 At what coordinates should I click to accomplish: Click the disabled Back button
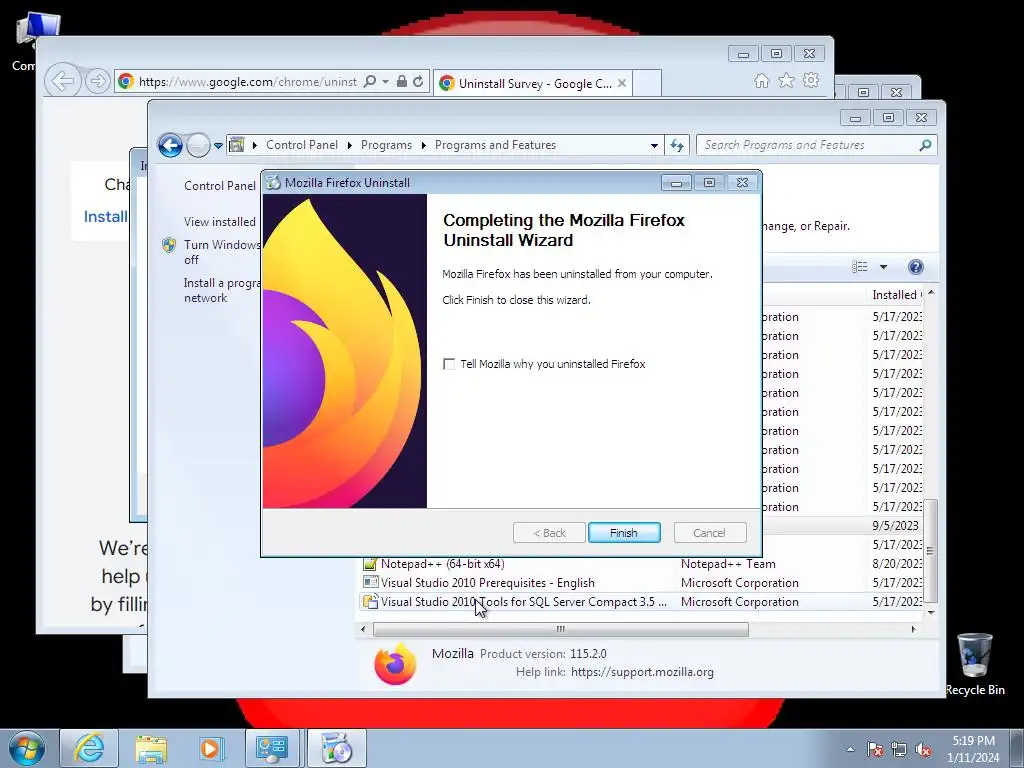pos(549,533)
